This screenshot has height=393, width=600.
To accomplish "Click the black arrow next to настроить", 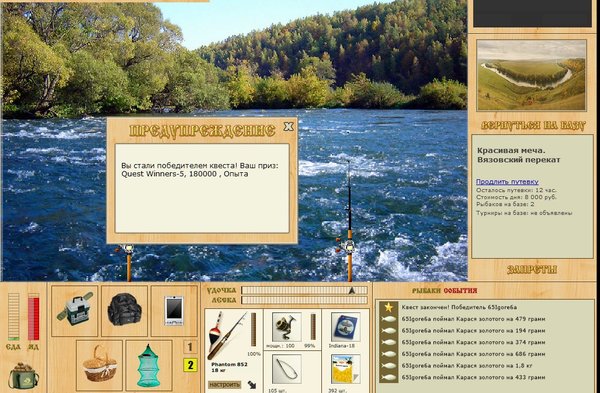I will (252, 385).
